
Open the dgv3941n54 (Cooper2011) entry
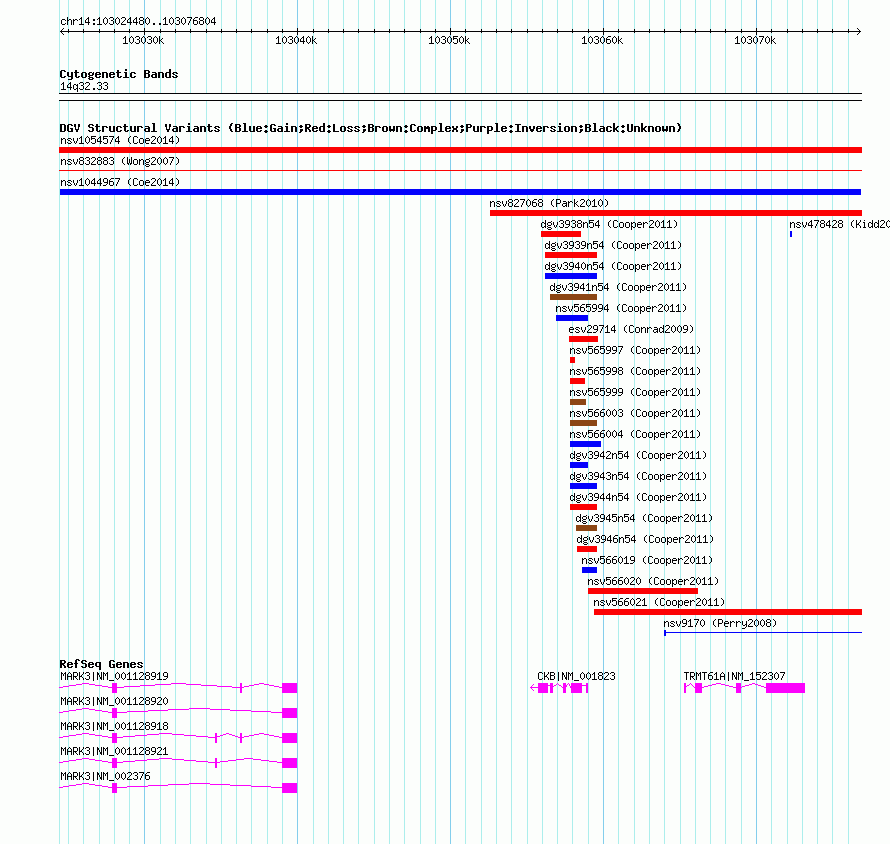coord(618,287)
